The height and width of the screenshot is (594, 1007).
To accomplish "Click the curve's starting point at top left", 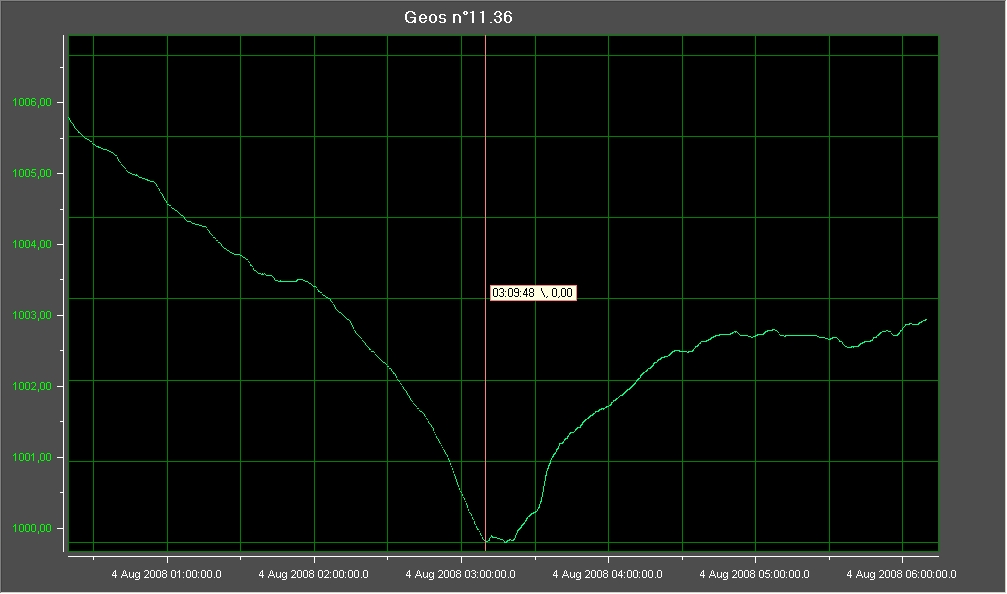I will pyautogui.click(x=68, y=117).
